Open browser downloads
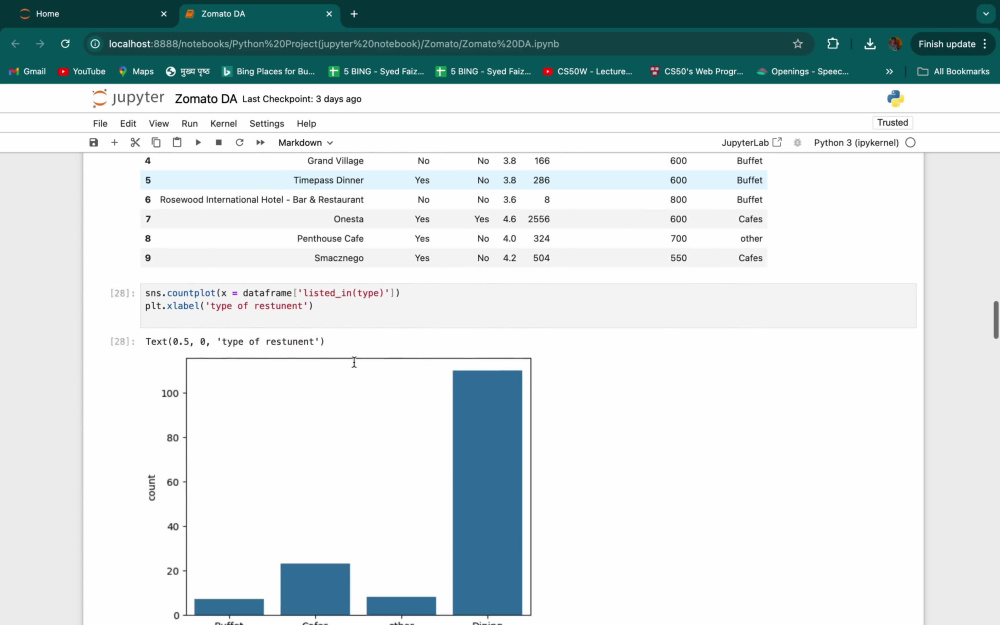The height and width of the screenshot is (625, 1000). pos(870,43)
